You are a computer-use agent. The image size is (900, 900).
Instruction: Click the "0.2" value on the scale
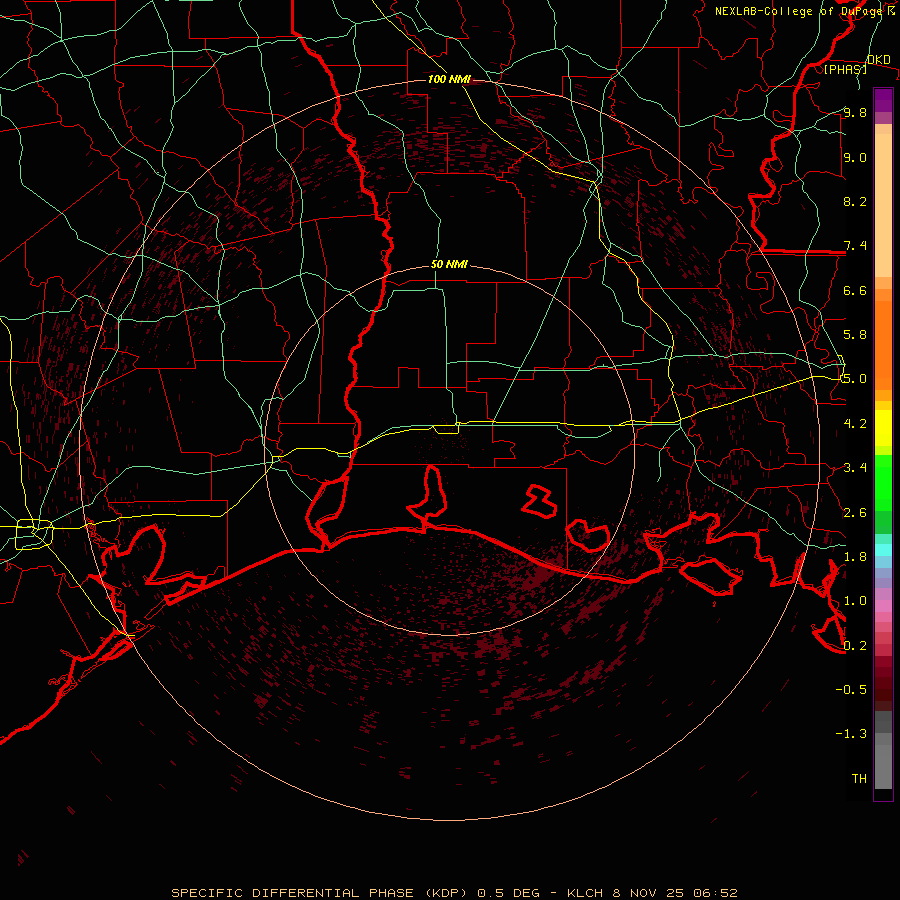coord(855,646)
